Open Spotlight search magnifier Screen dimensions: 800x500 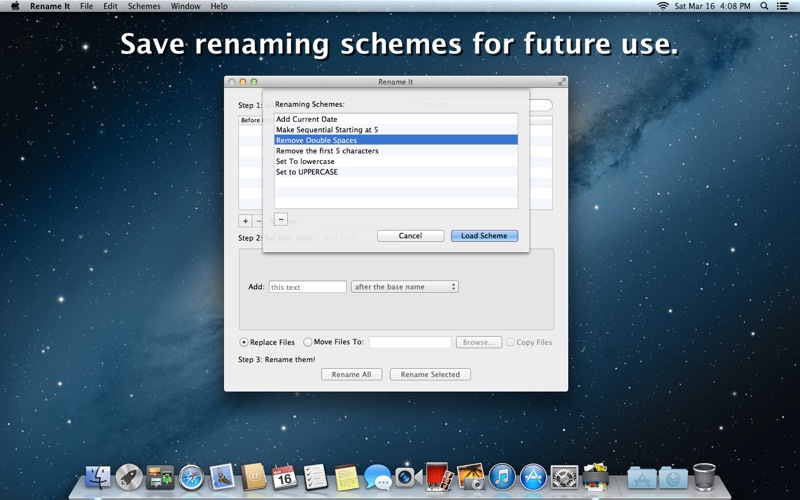[764, 6]
